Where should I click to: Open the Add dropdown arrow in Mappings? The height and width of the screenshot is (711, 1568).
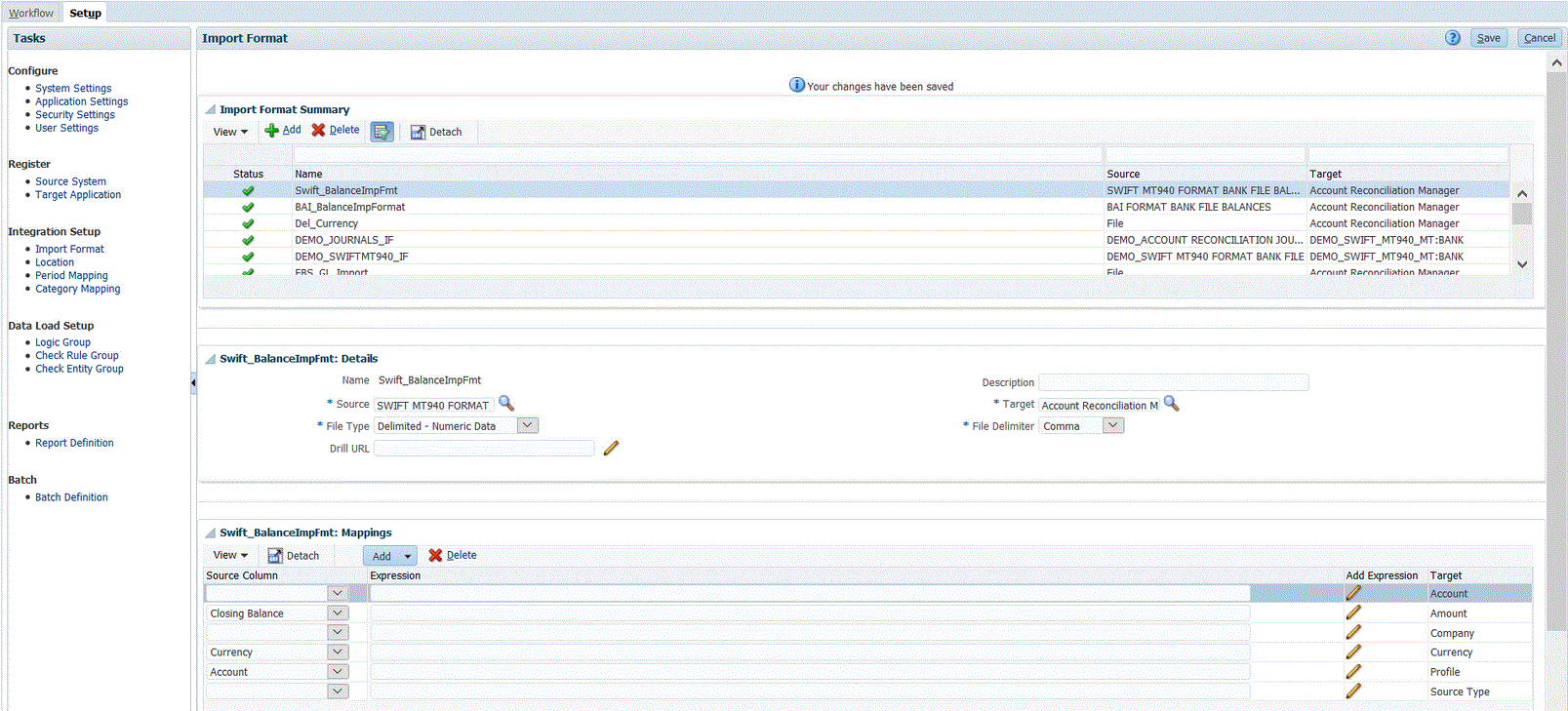(408, 556)
